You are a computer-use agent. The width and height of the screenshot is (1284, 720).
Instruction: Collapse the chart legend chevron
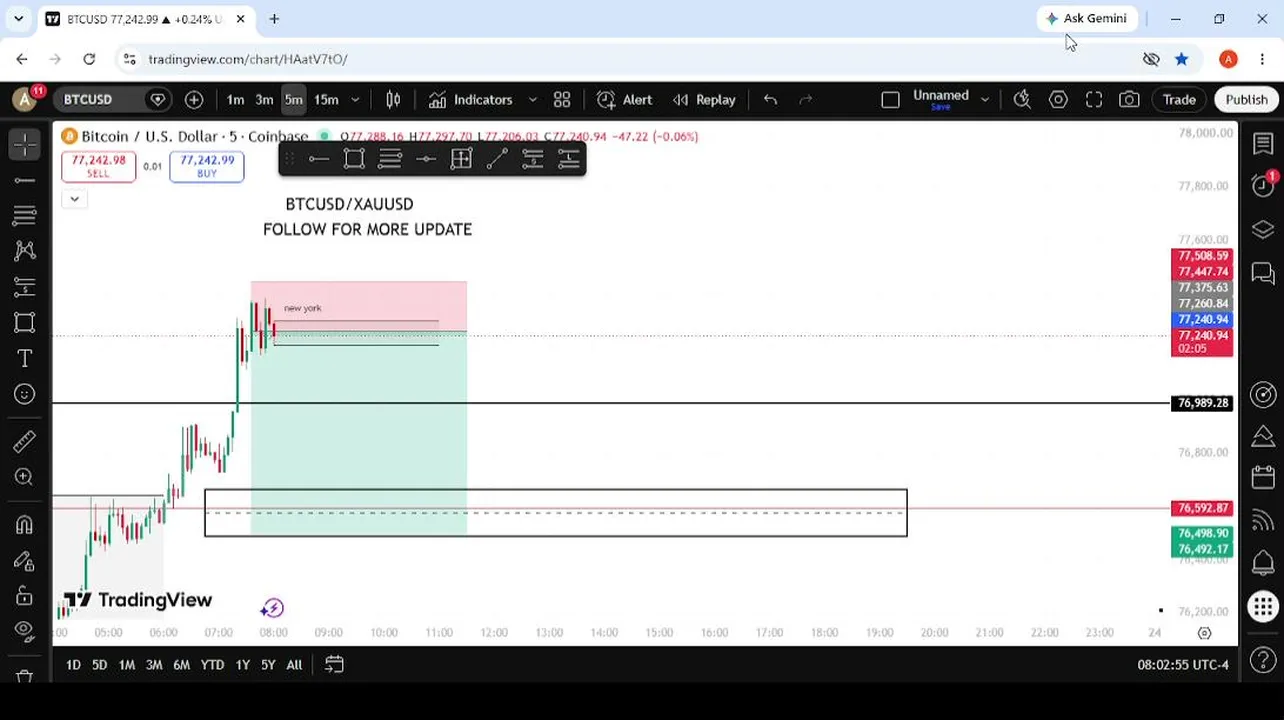pos(74,199)
